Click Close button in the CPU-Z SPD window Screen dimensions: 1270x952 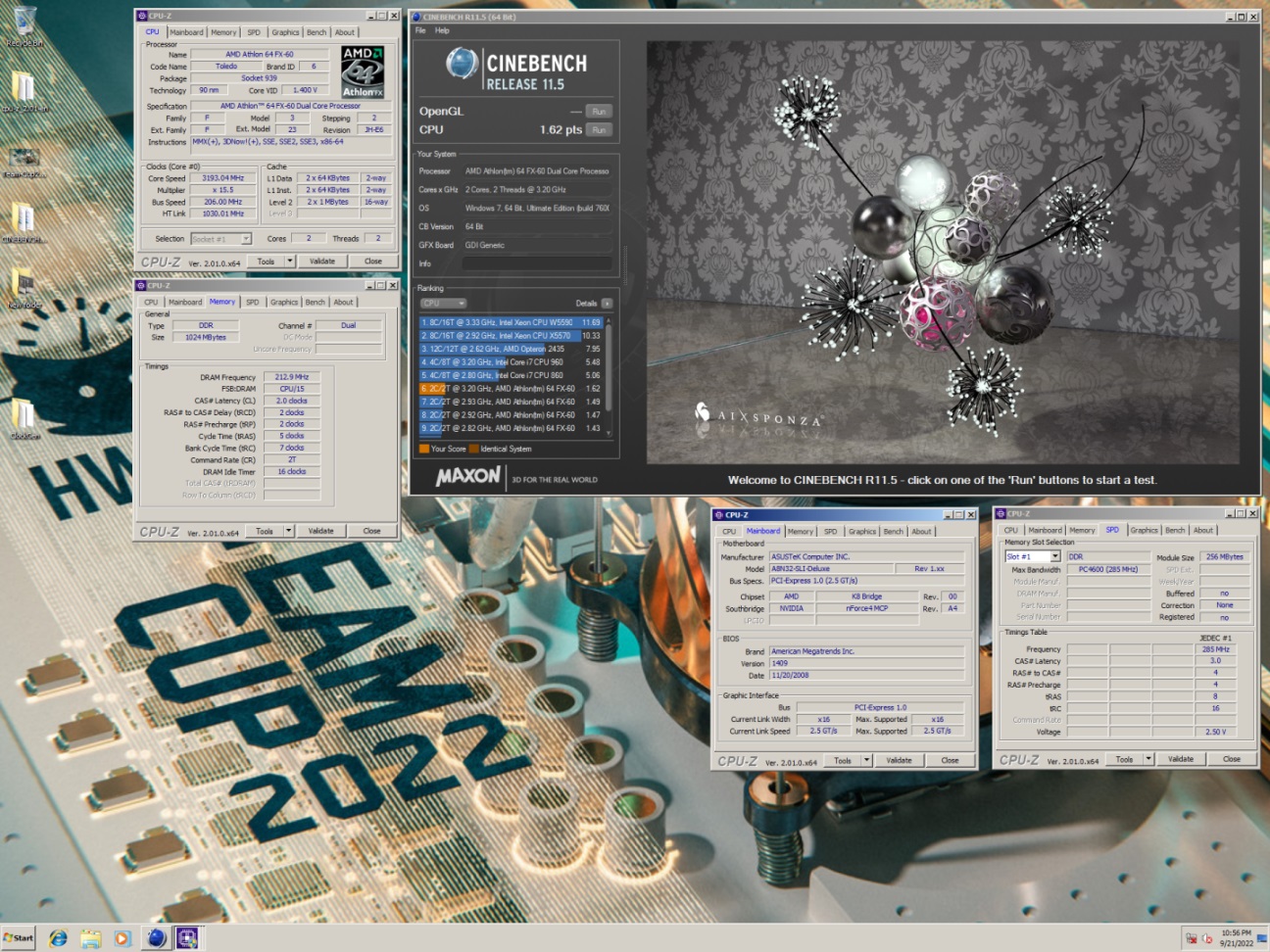[x=1232, y=759]
